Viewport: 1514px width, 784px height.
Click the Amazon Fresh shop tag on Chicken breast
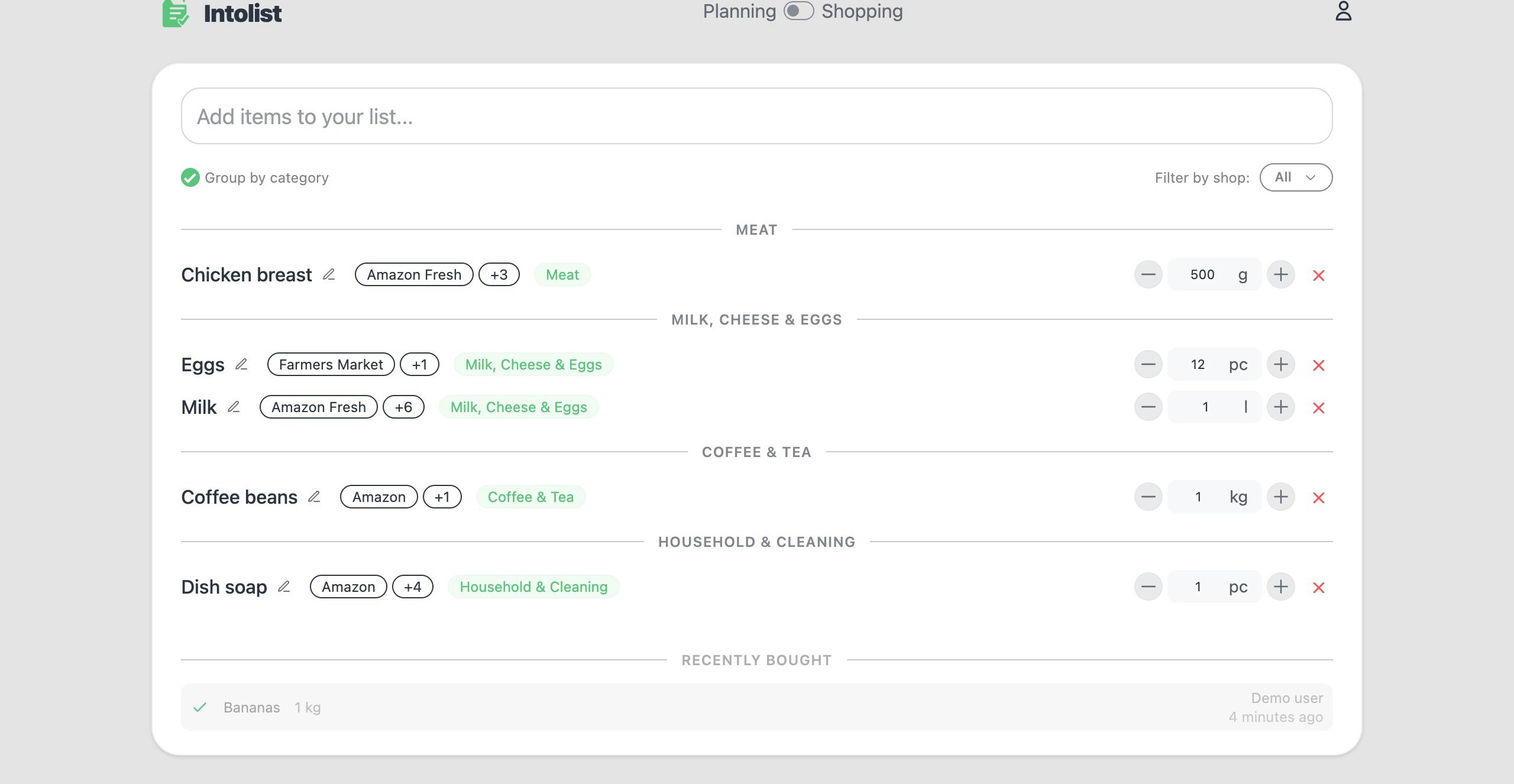414,274
